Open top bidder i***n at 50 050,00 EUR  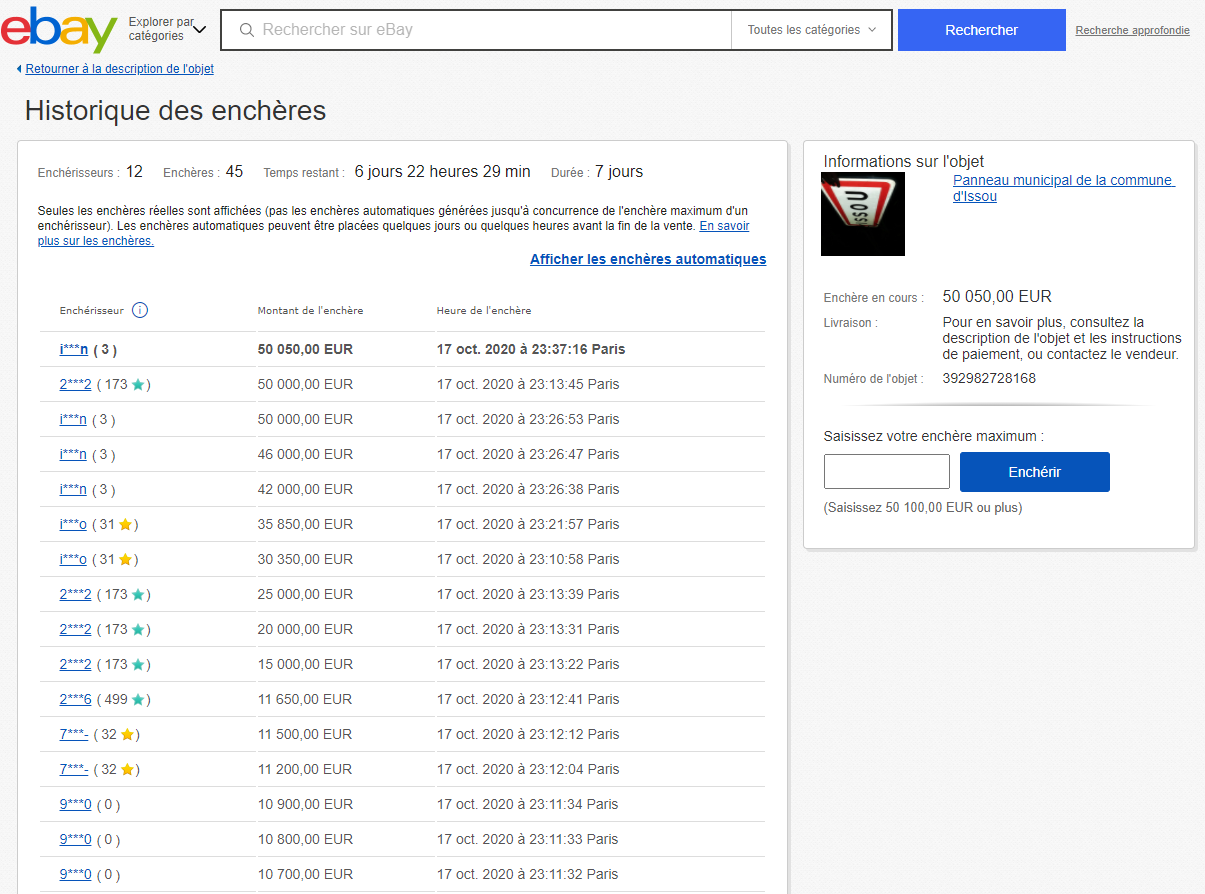[x=73, y=350]
